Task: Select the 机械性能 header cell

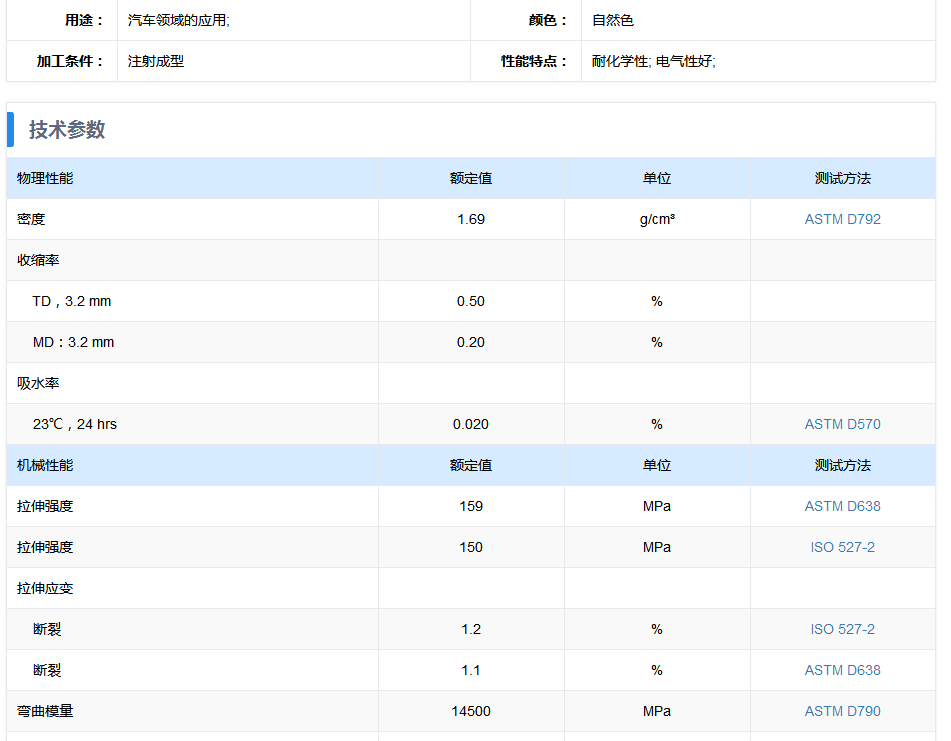Action: [192, 465]
